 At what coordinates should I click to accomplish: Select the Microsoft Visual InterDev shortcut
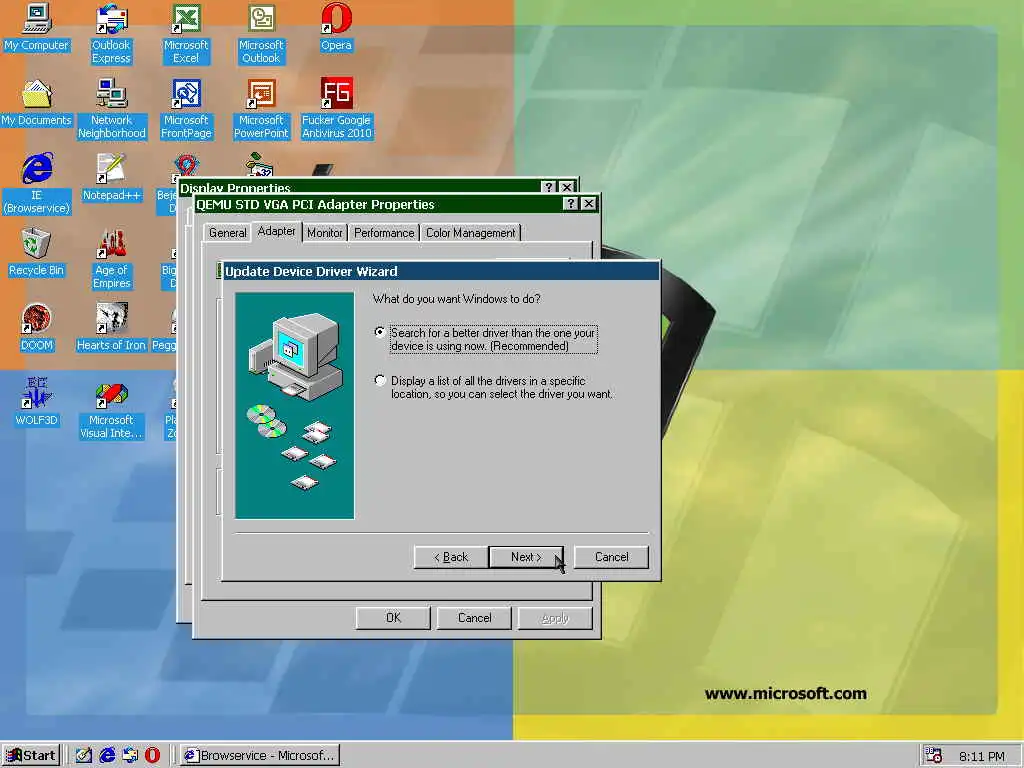pos(111,409)
